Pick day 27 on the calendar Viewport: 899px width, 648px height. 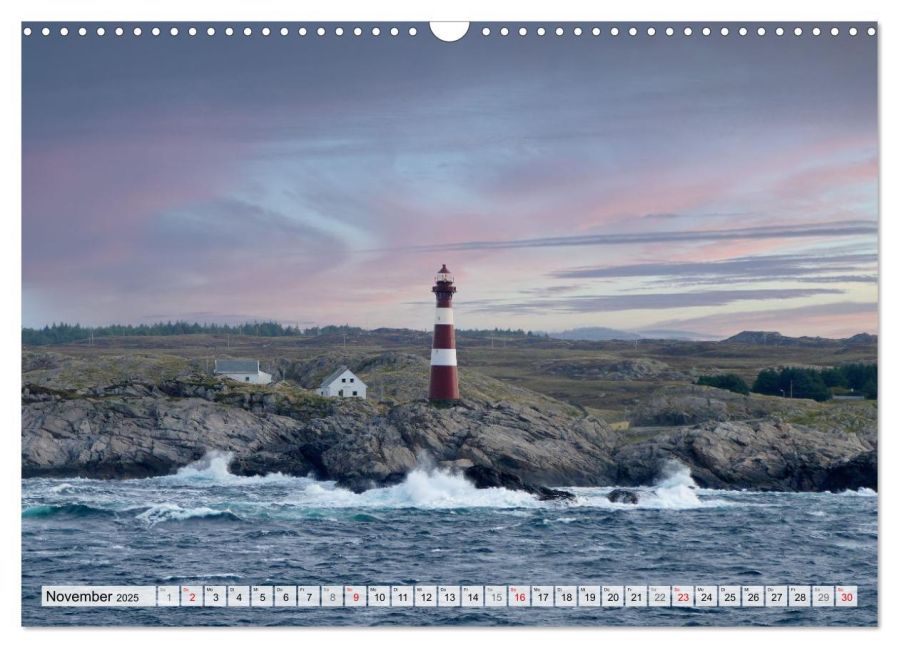pyautogui.click(x=776, y=597)
